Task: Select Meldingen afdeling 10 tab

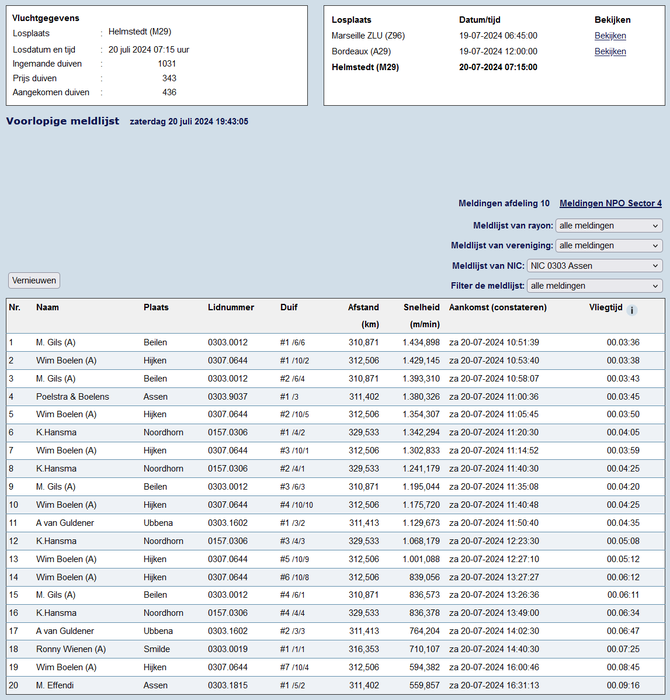Action: click(x=504, y=203)
